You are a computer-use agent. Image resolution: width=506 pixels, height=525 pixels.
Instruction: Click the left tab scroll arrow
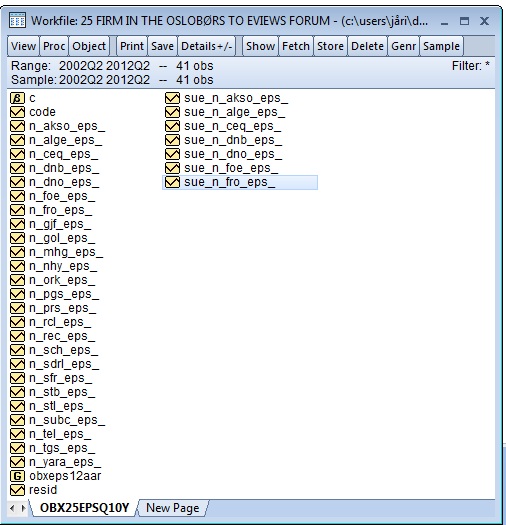12,509
